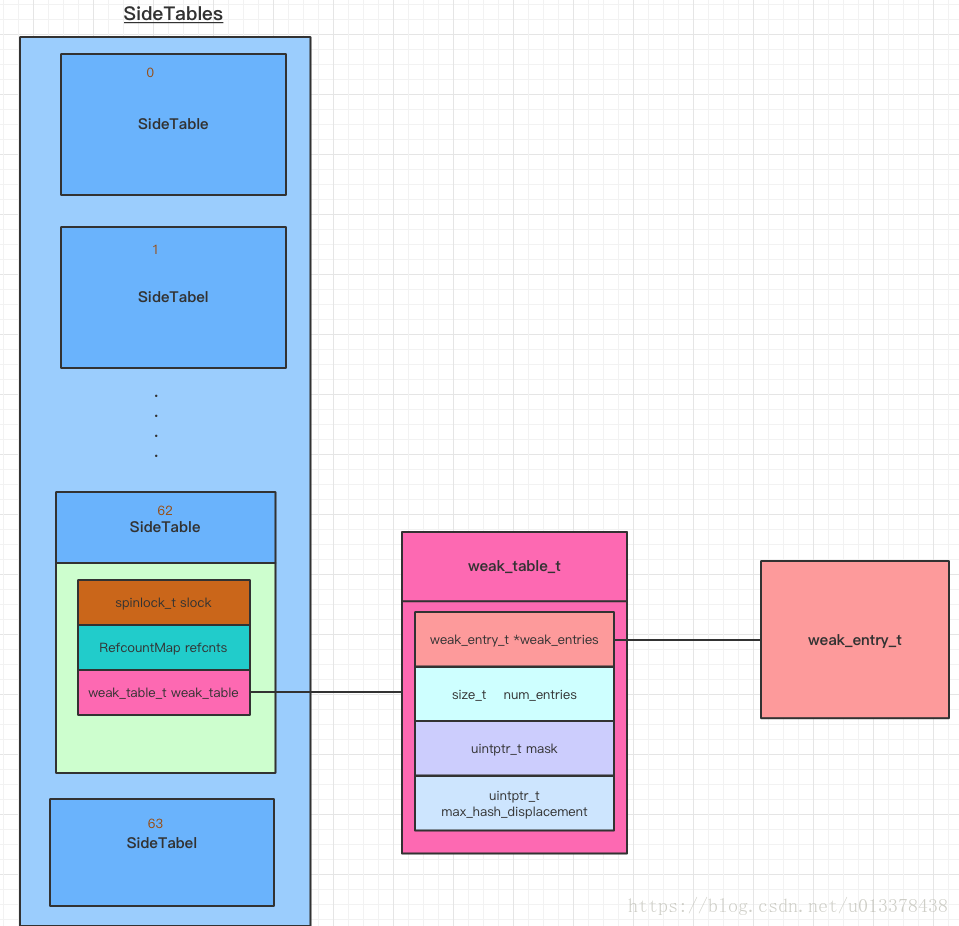Click the weak_table_t header block
This screenshot has width=959, height=926.
[x=514, y=566]
